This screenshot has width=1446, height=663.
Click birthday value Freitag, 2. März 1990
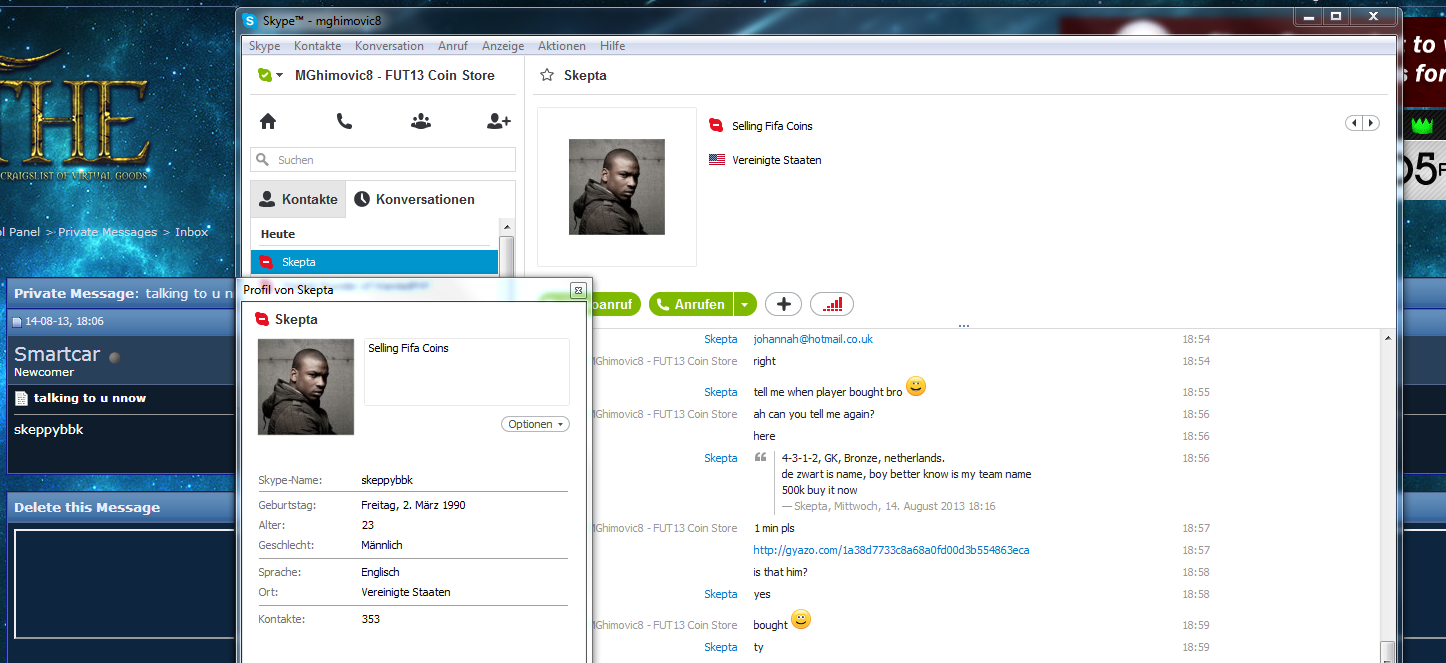[413, 505]
